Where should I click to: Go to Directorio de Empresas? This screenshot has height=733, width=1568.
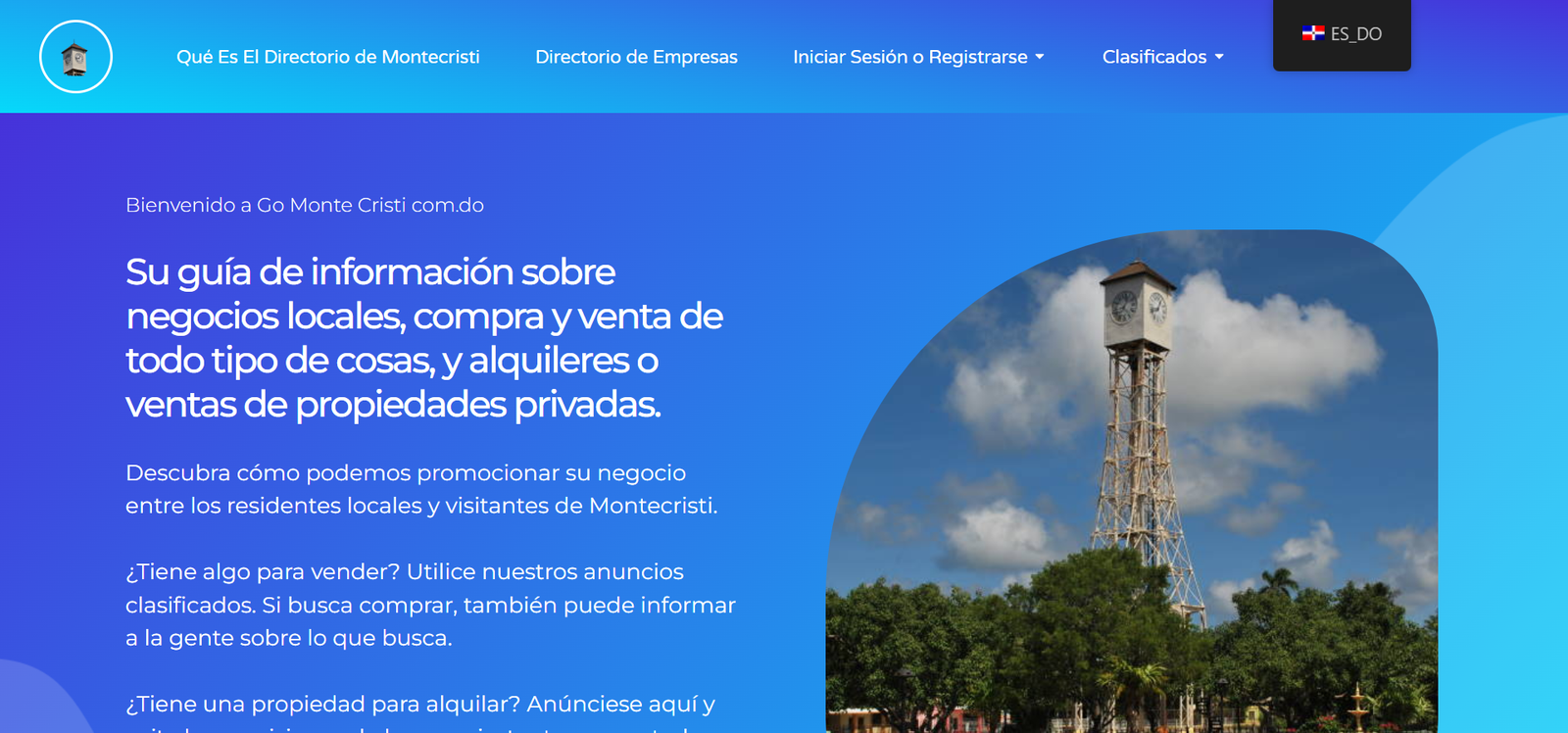coord(636,57)
